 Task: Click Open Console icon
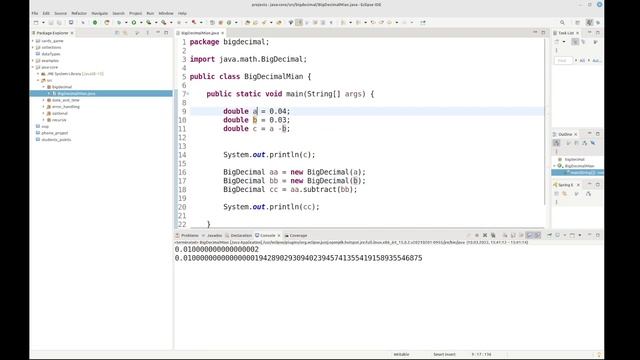click(572, 236)
